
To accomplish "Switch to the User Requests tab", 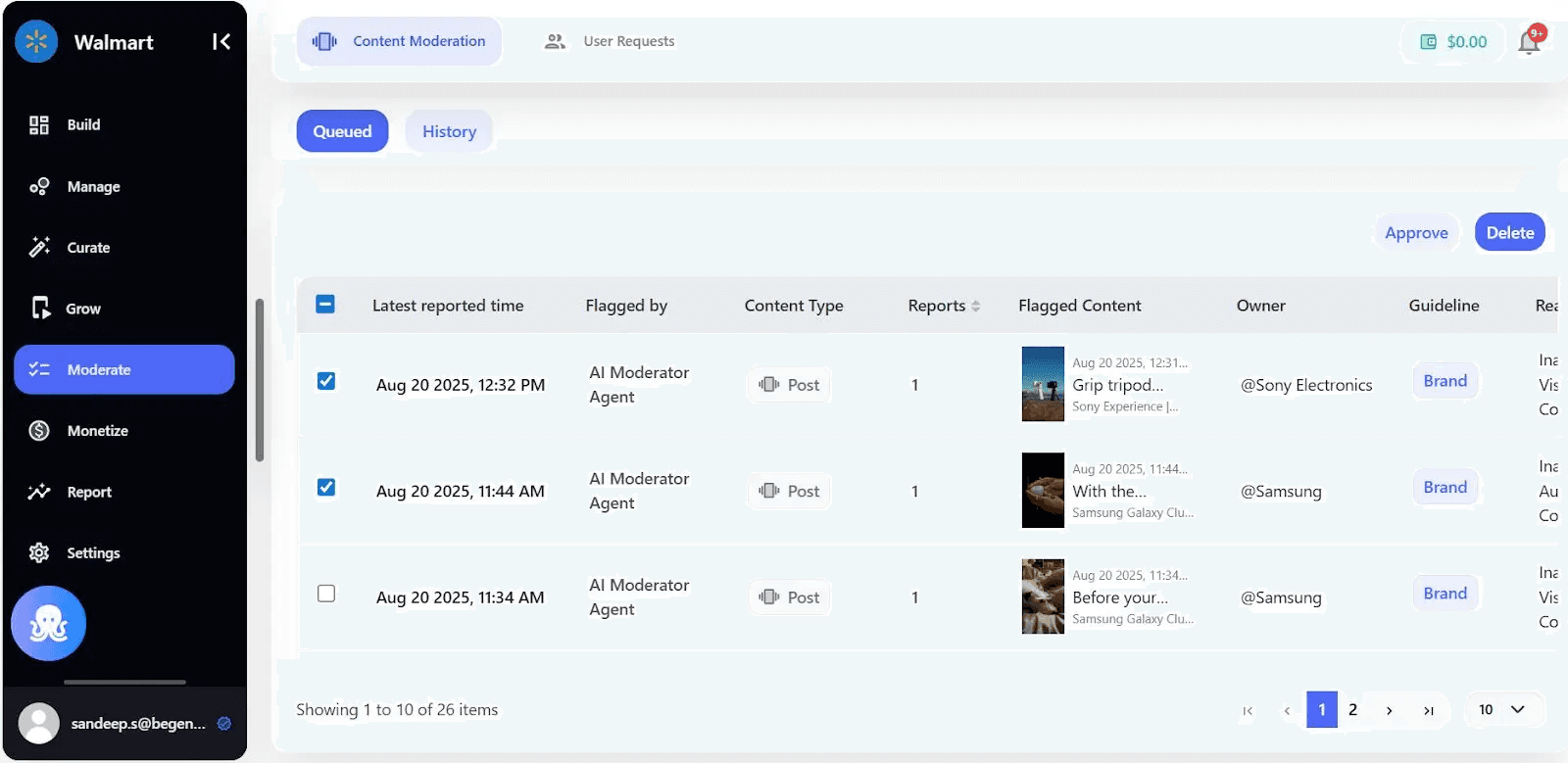I will coord(610,41).
